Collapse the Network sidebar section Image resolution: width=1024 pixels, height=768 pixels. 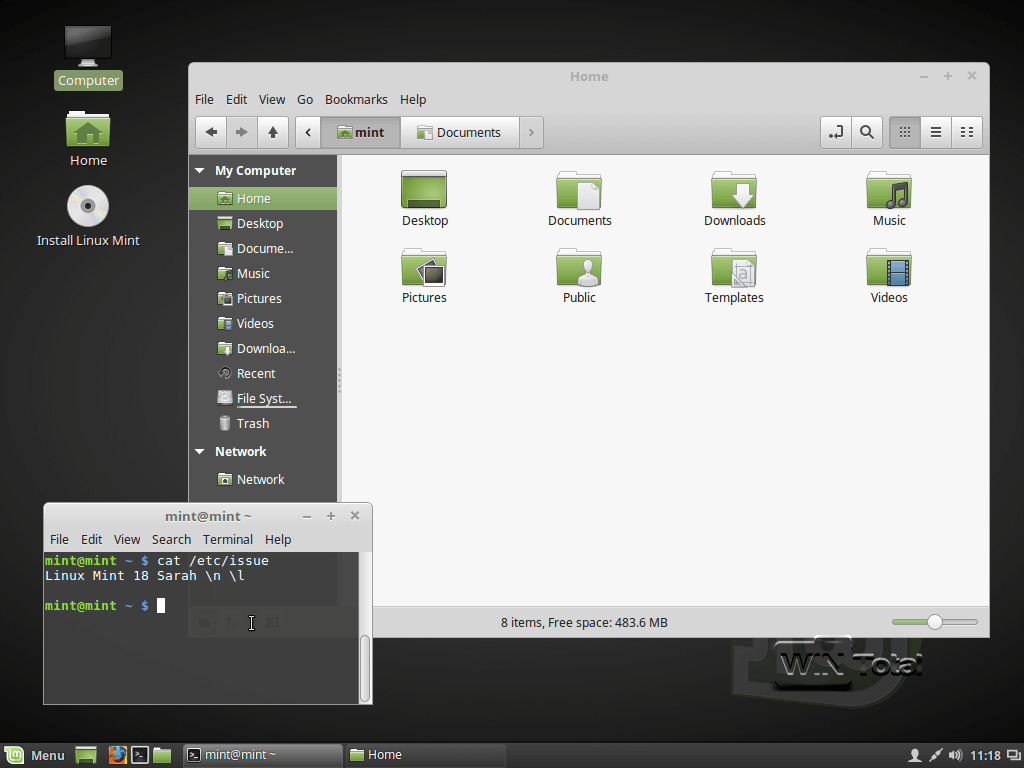(199, 451)
